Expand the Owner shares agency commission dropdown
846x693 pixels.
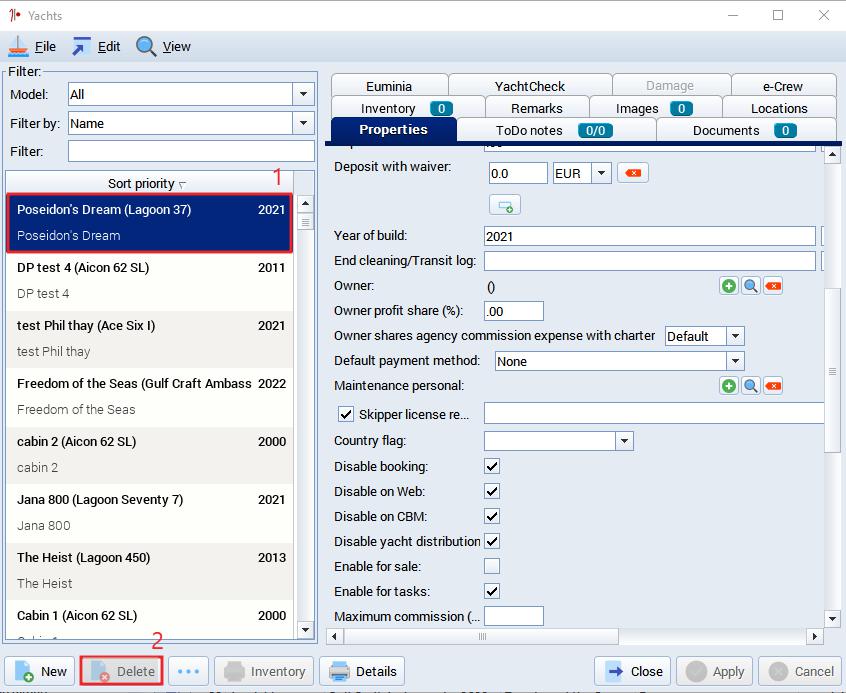tap(735, 336)
